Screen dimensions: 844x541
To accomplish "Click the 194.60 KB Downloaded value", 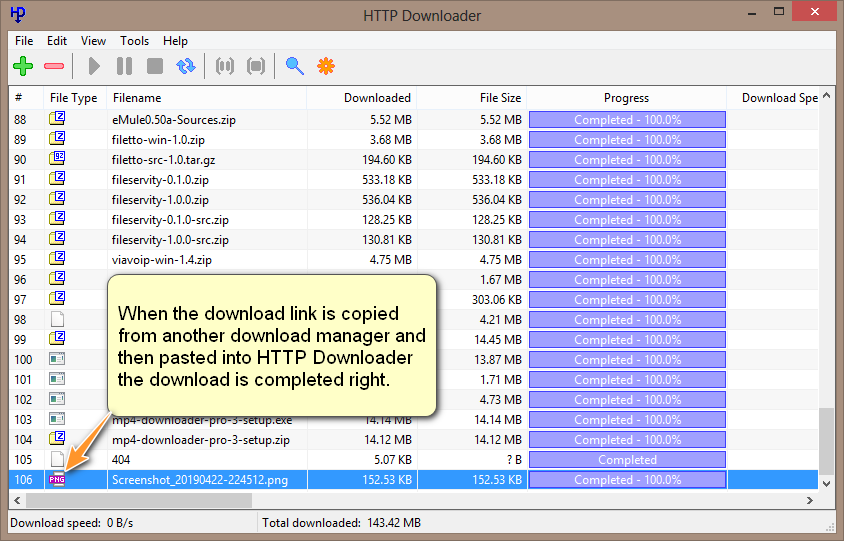I will click(x=386, y=160).
